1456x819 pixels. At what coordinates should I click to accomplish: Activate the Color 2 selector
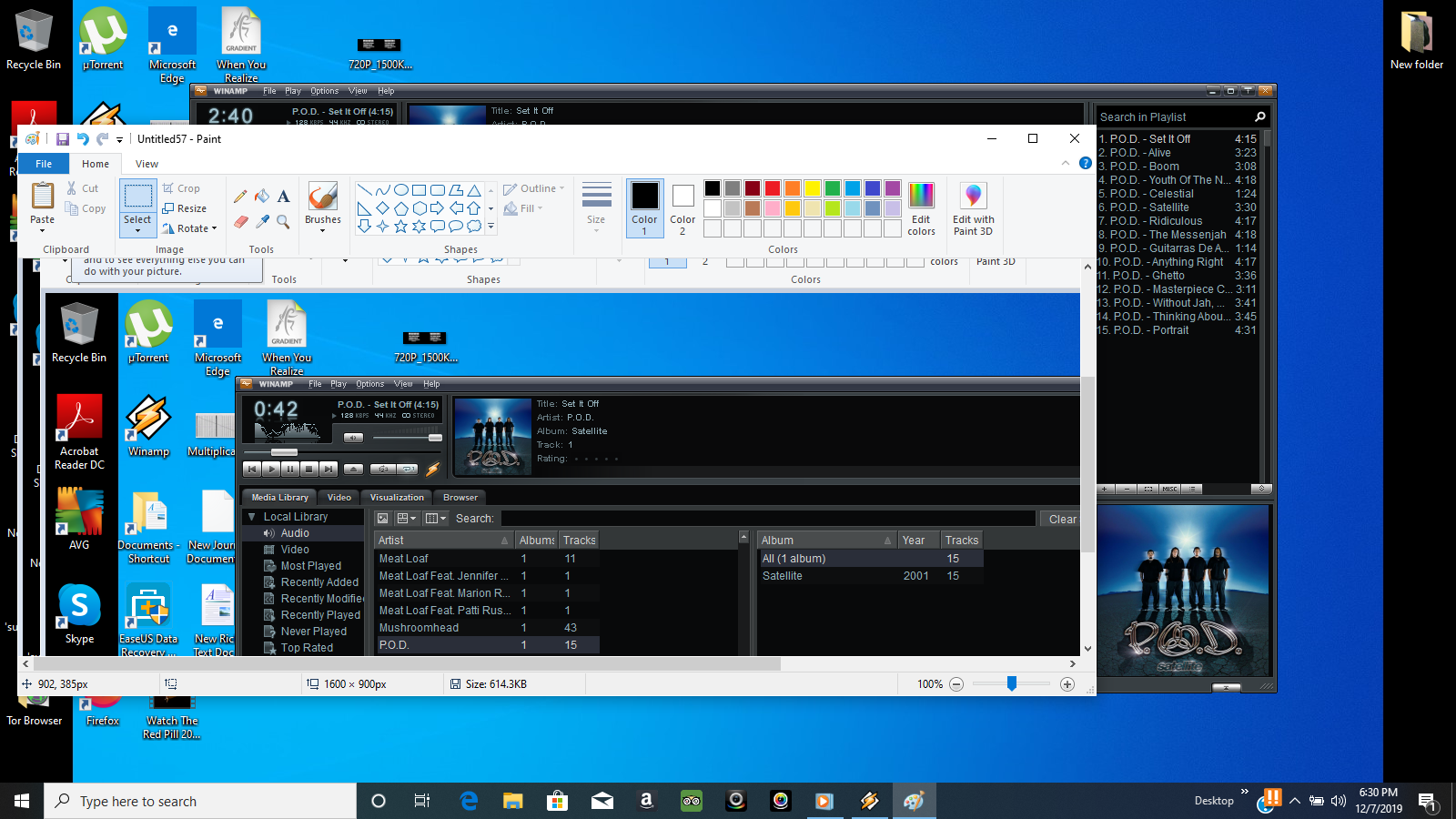click(682, 208)
